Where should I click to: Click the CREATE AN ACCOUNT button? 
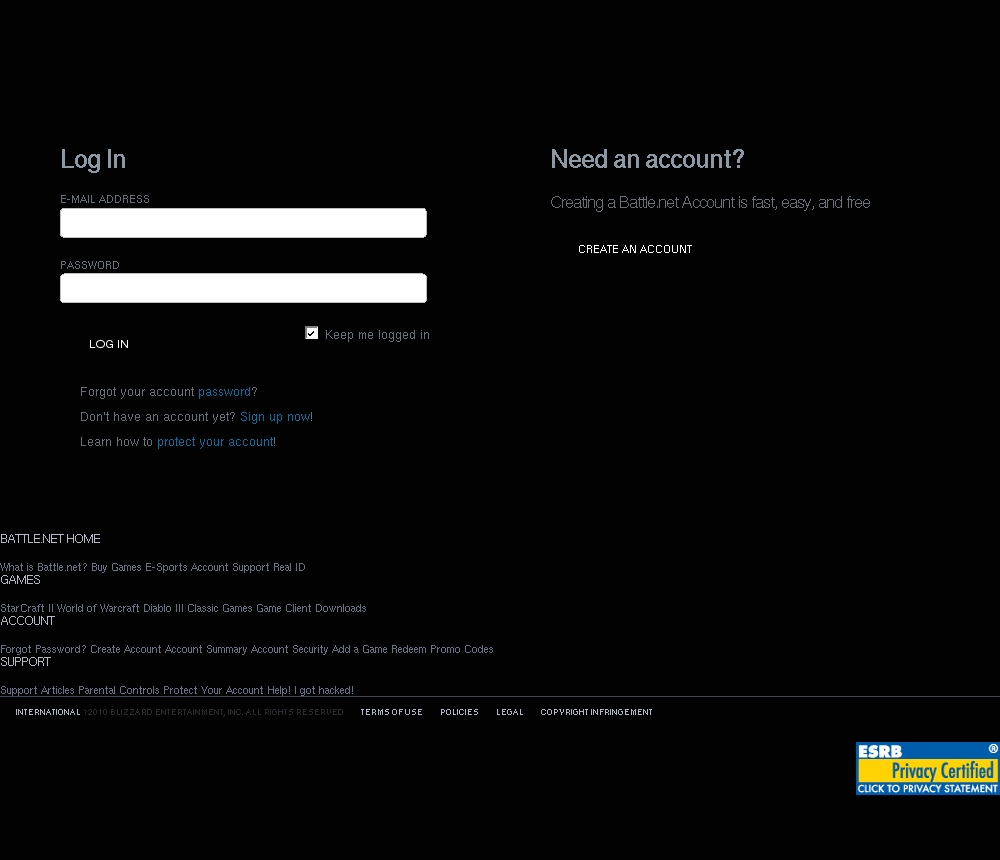(635, 249)
